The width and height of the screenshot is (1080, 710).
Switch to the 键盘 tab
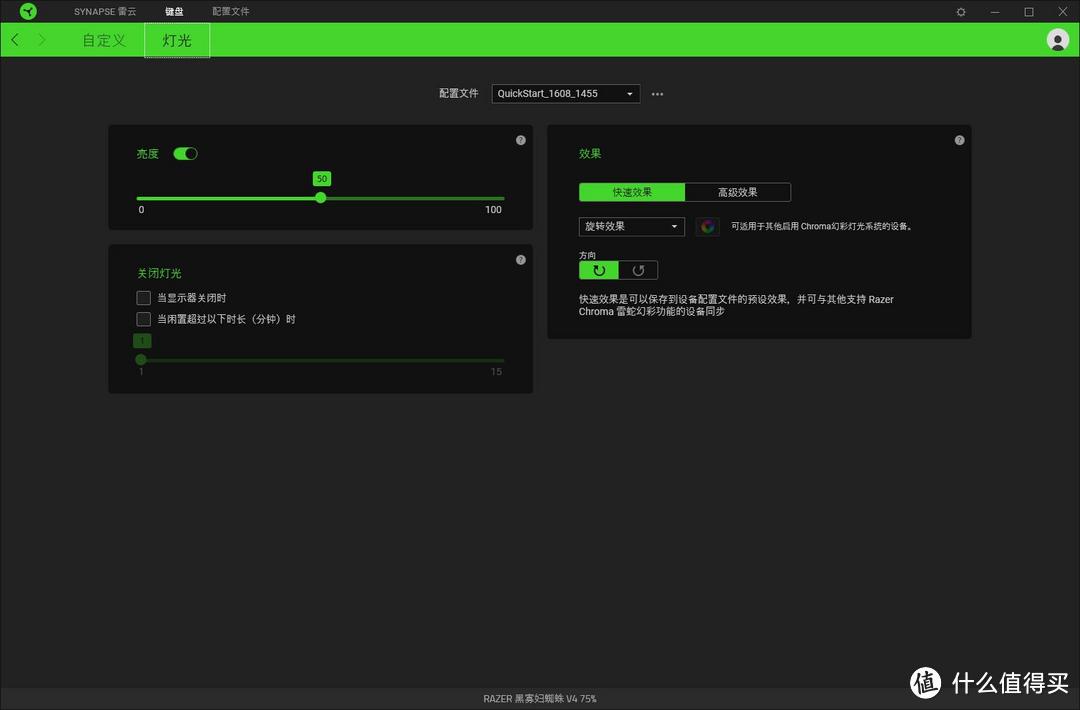tap(174, 12)
